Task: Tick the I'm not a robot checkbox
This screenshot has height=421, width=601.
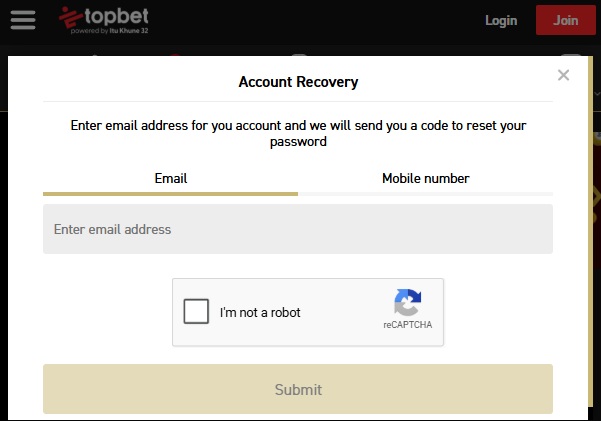Action: click(x=196, y=311)
